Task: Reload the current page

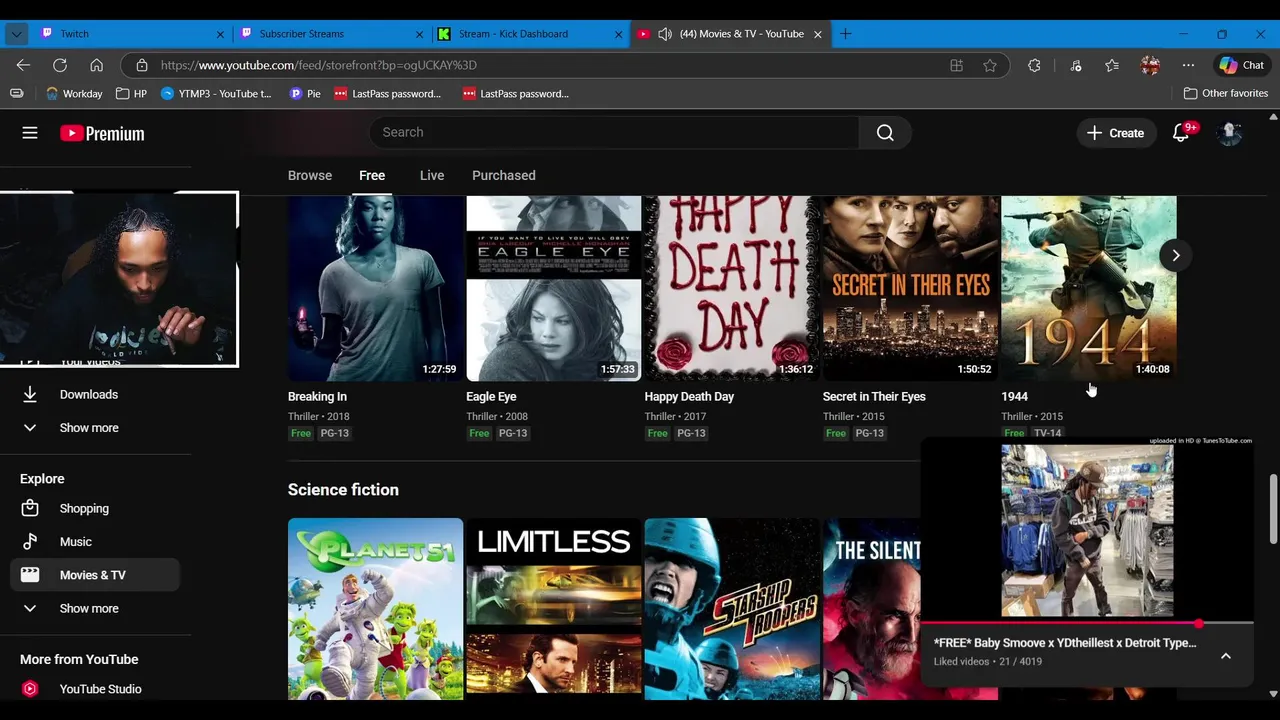Action: 60,65
